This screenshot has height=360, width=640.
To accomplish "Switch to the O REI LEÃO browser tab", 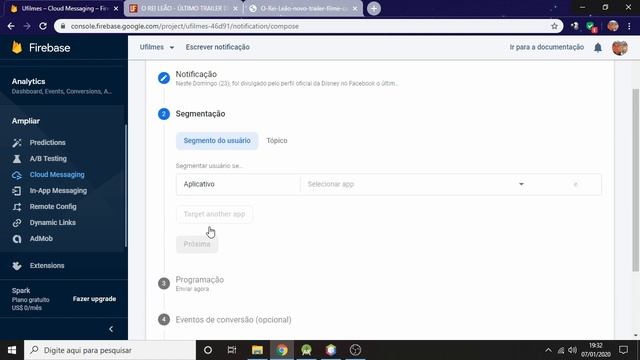I will [x=184, y=9].
